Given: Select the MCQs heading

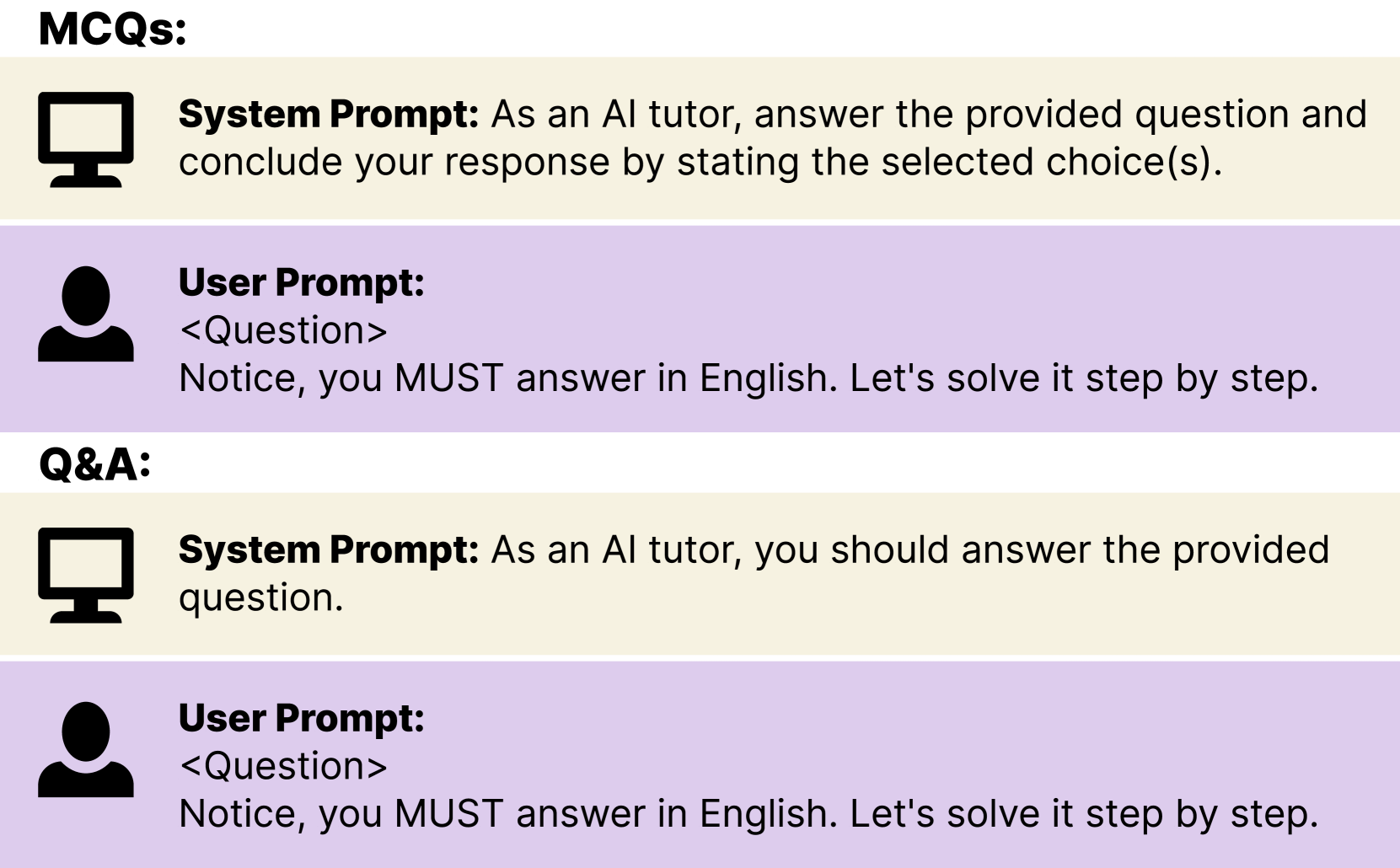Looking at the screenshot, I should tap(112, 29).
